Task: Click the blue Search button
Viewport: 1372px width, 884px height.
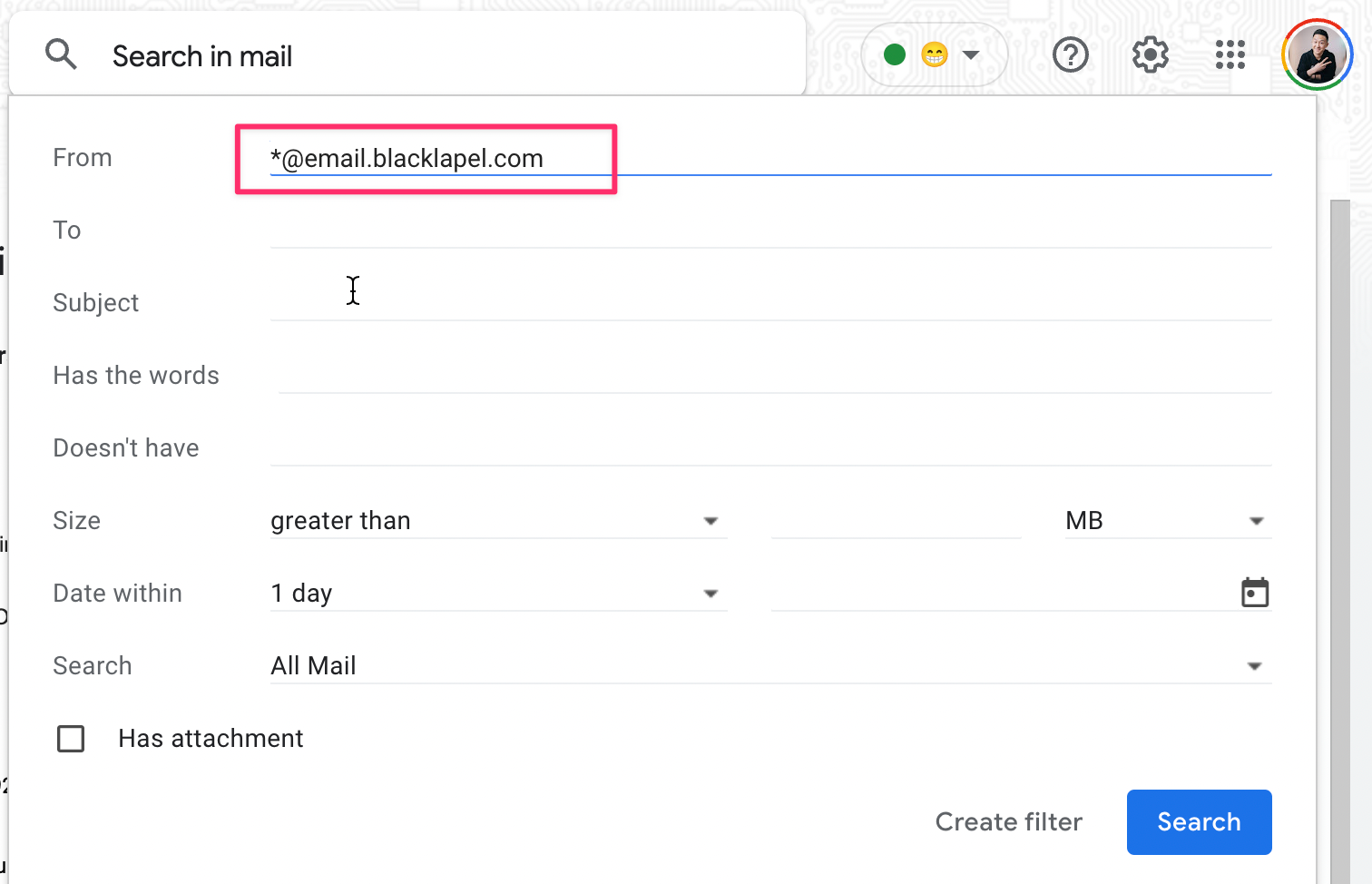Action: [1200, 822]
